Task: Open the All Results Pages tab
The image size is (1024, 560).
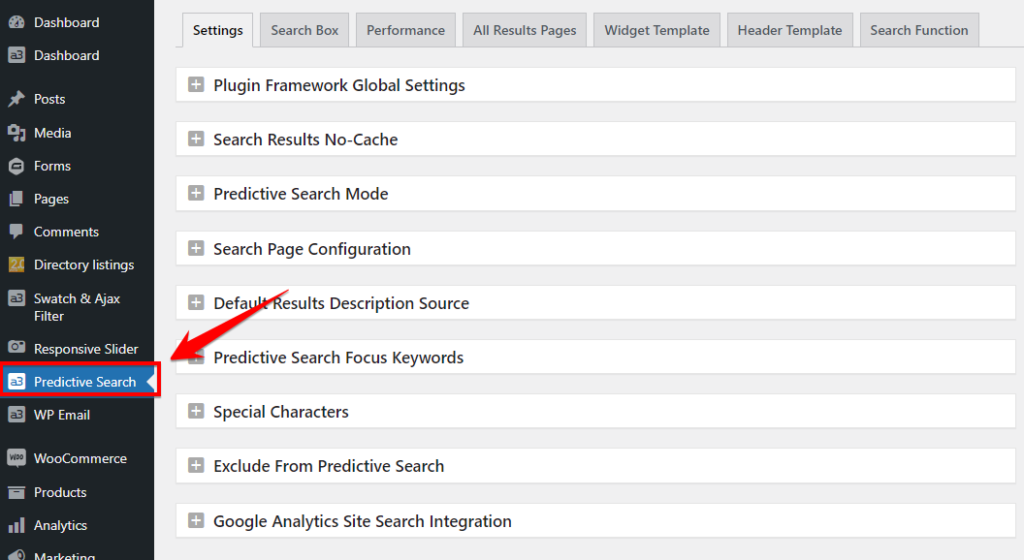Action: [524, 30]
